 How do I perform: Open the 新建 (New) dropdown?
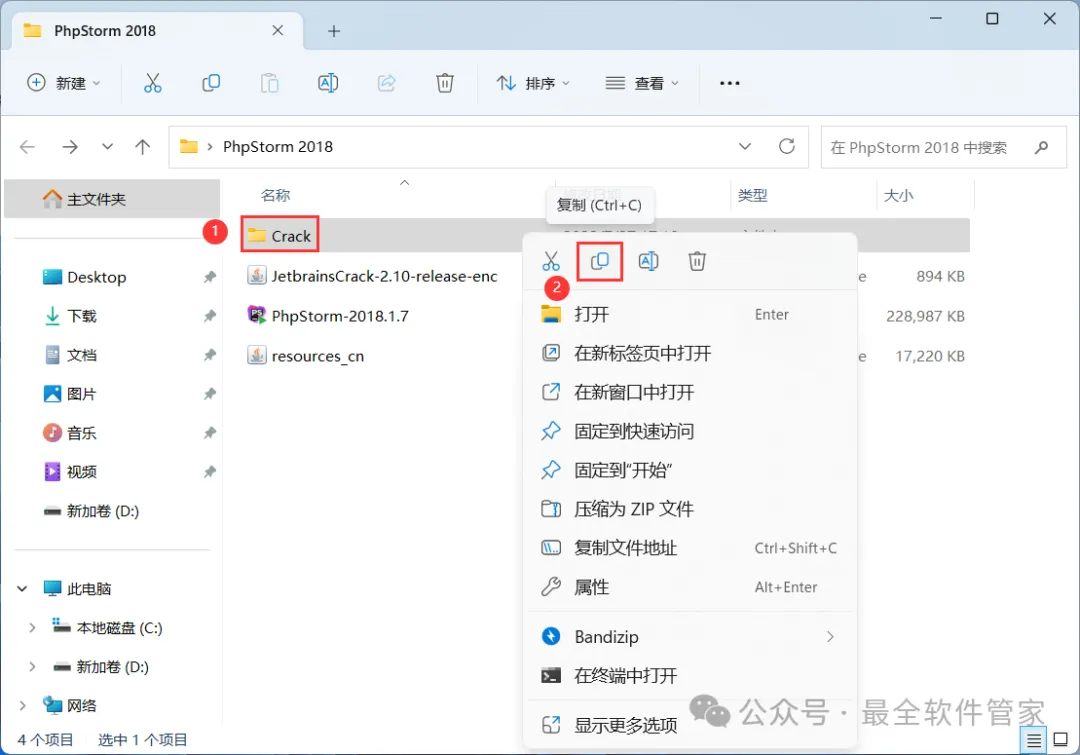(63, 83)
